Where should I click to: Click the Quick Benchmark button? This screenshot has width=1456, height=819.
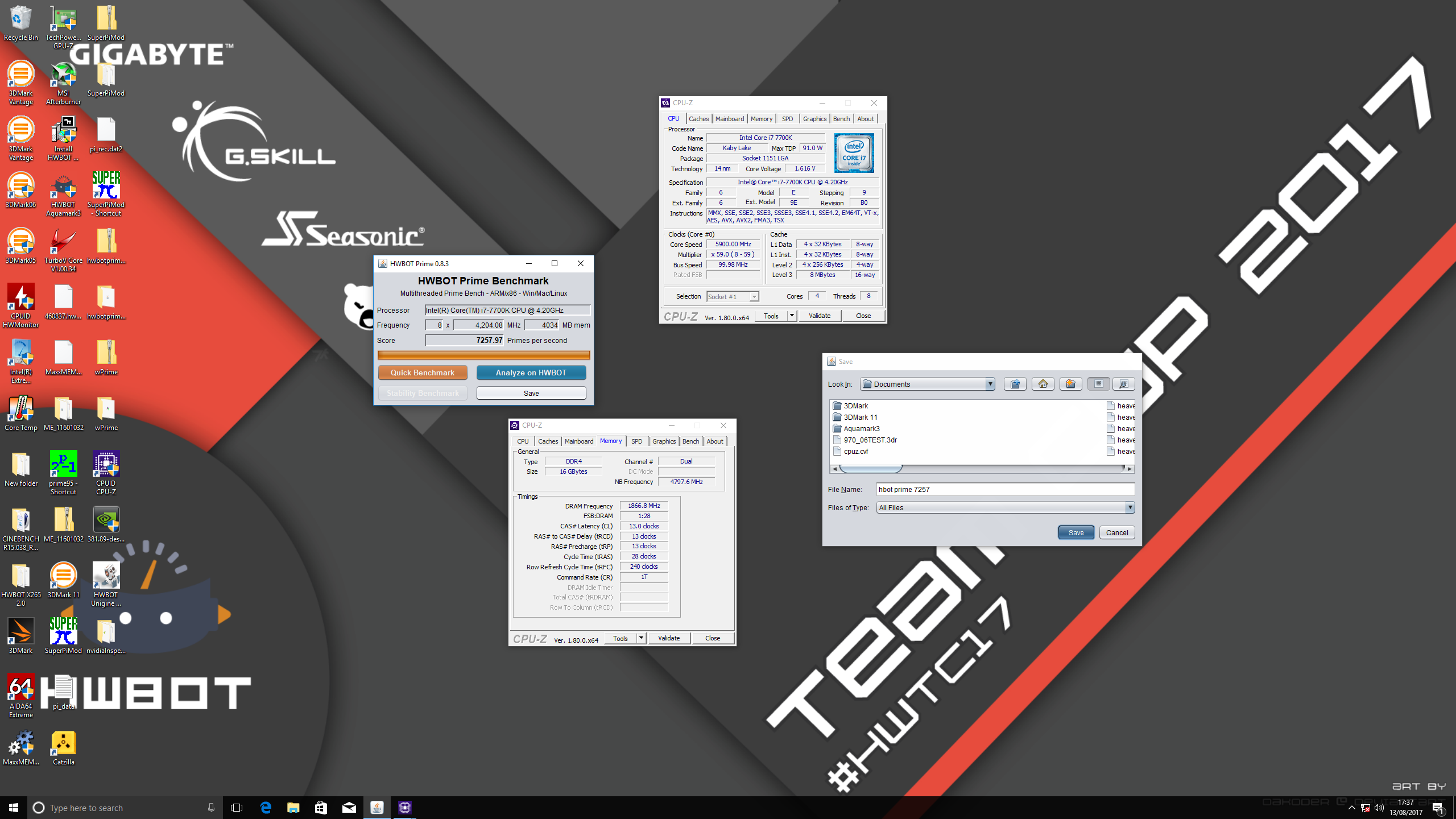pyautogui.click(x=423, y=373)
